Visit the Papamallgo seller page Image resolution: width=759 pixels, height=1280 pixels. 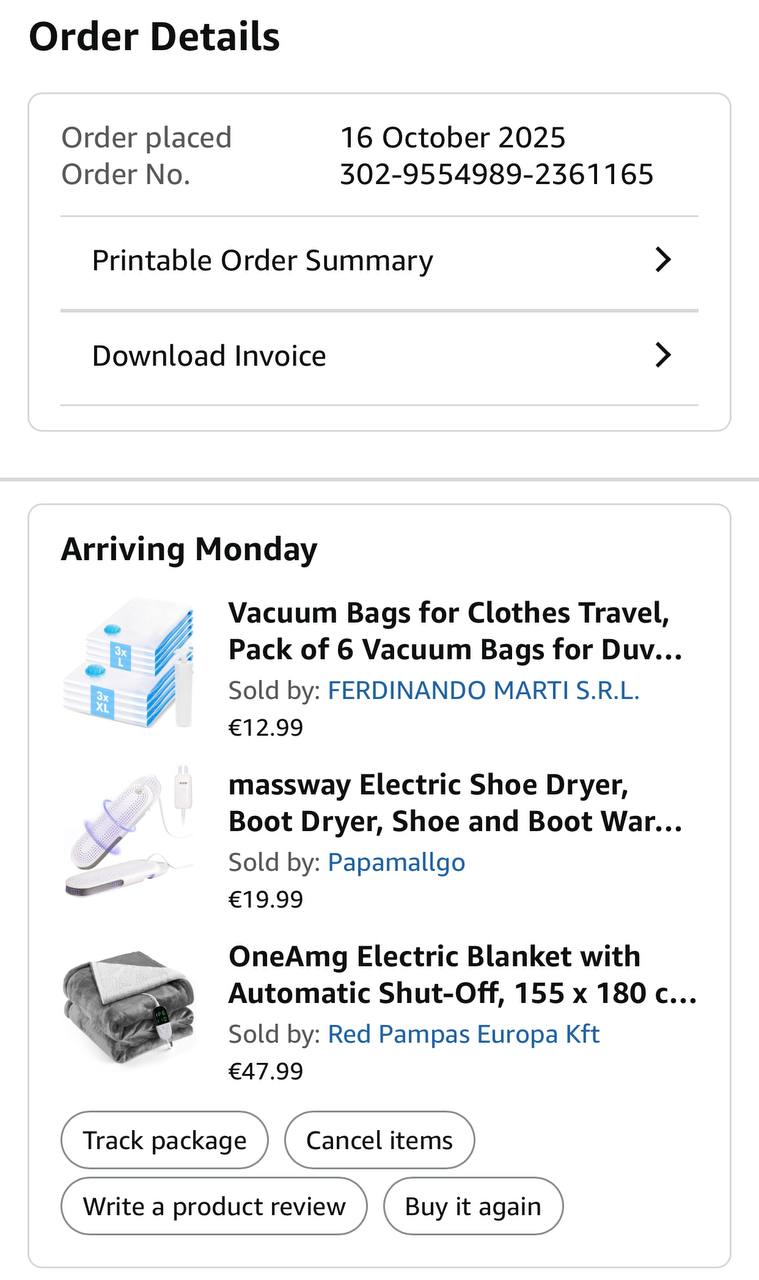(x=396, y=862)
